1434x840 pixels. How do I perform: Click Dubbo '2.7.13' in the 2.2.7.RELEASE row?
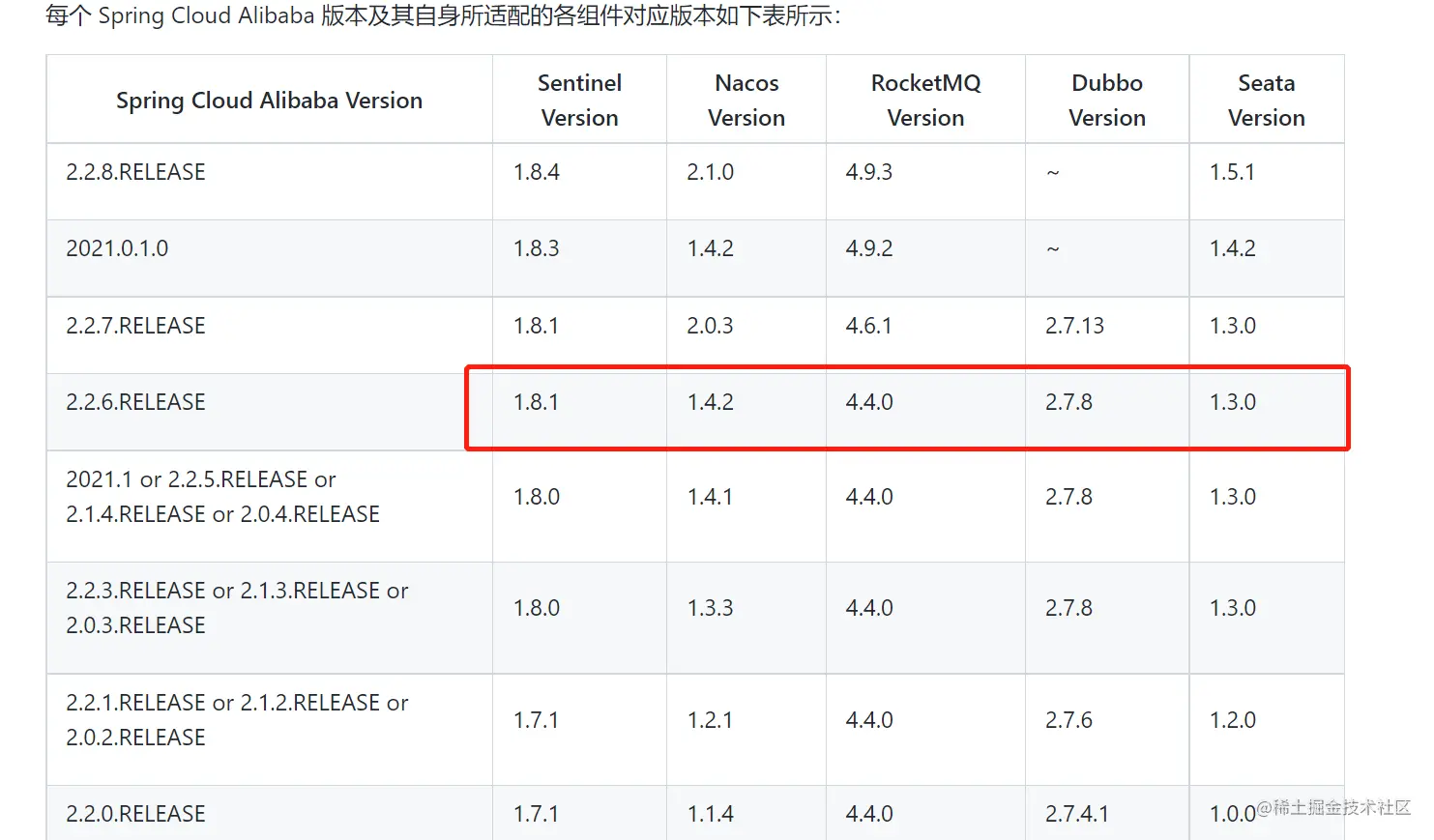(x=1074, y=326)
